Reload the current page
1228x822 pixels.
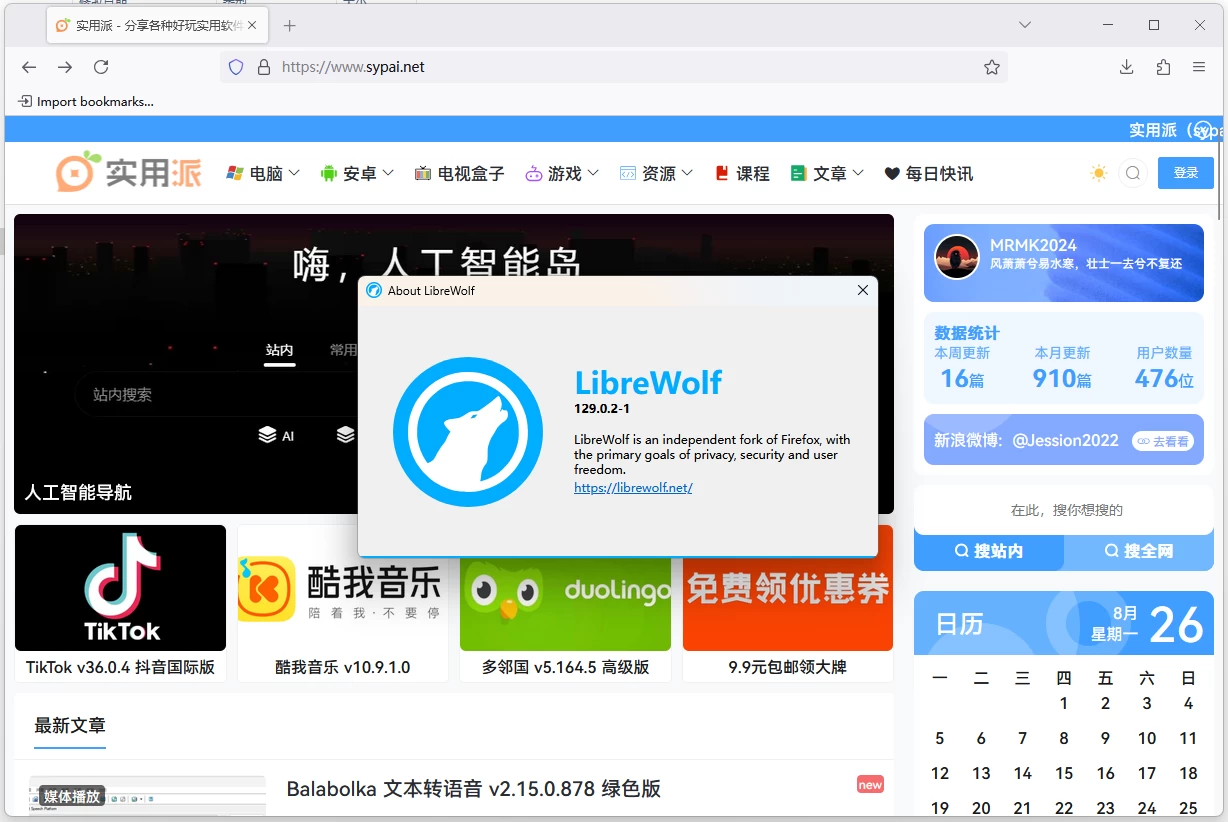tap(101, 67)
